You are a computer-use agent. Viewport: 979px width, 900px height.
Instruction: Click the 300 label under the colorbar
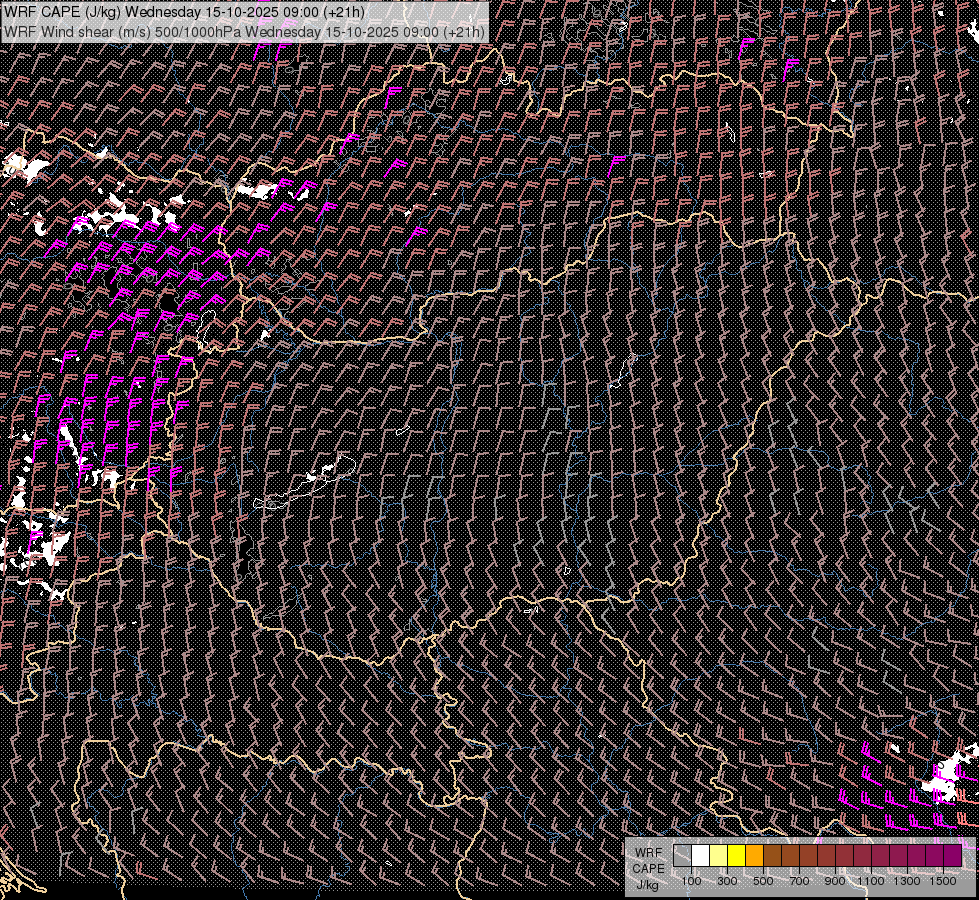(727, 881)
